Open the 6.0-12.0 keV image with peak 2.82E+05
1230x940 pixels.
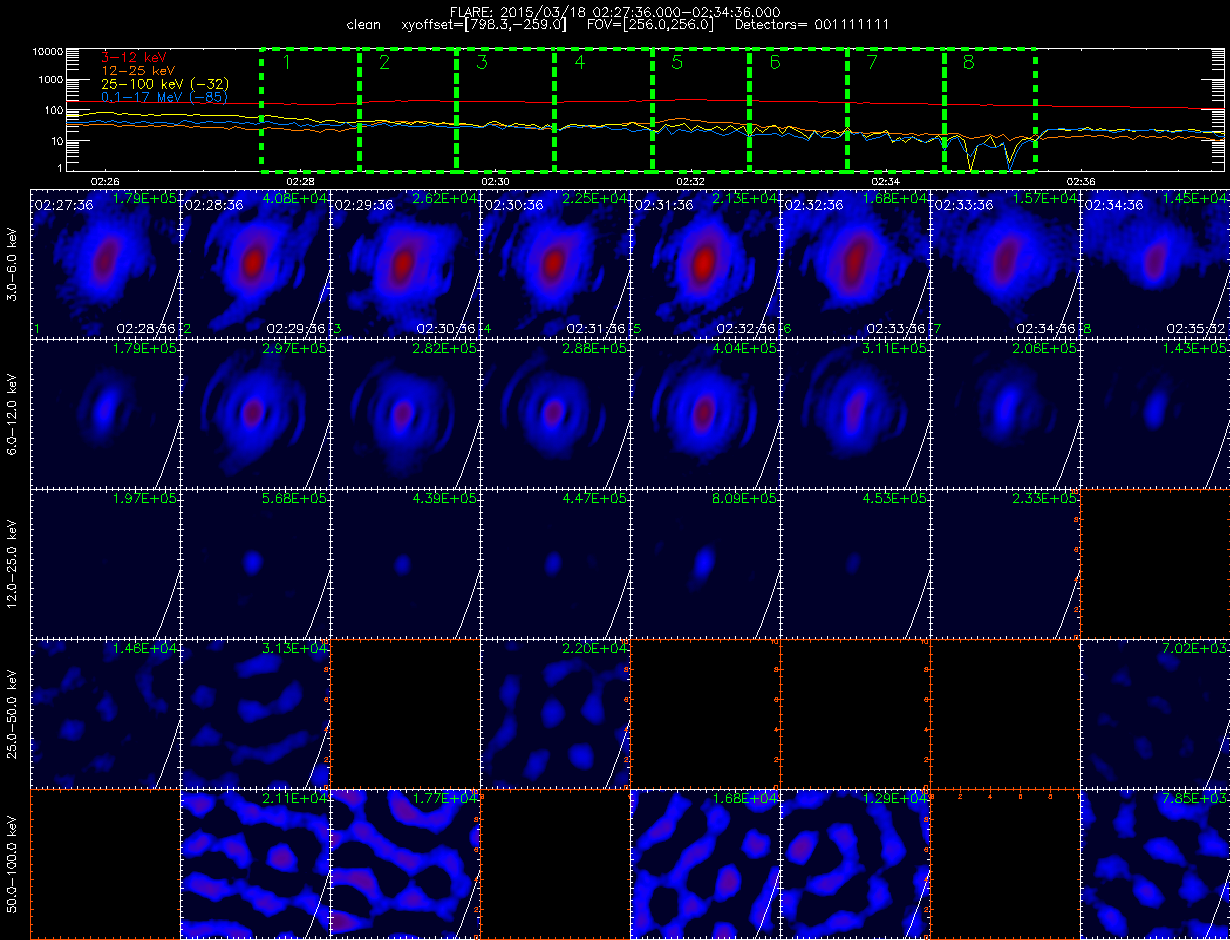click(x=405, y=413)
